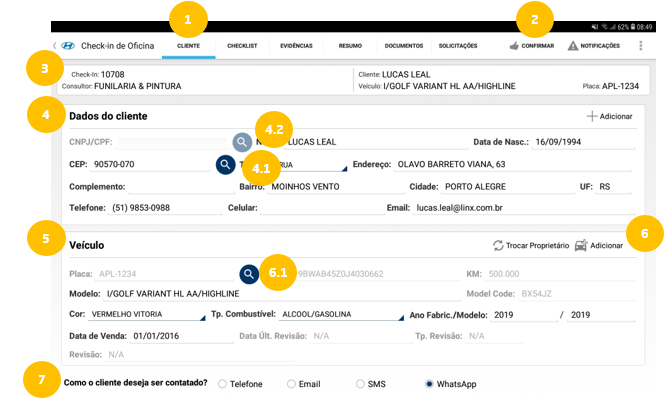Click the empty Complemento field

181,187
